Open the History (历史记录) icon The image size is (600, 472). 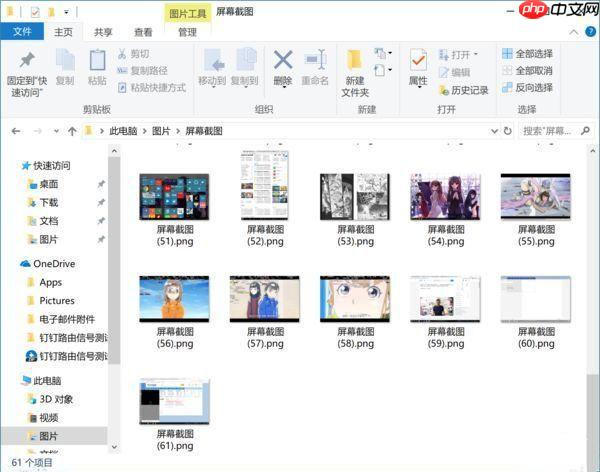(x=463, y=90)
